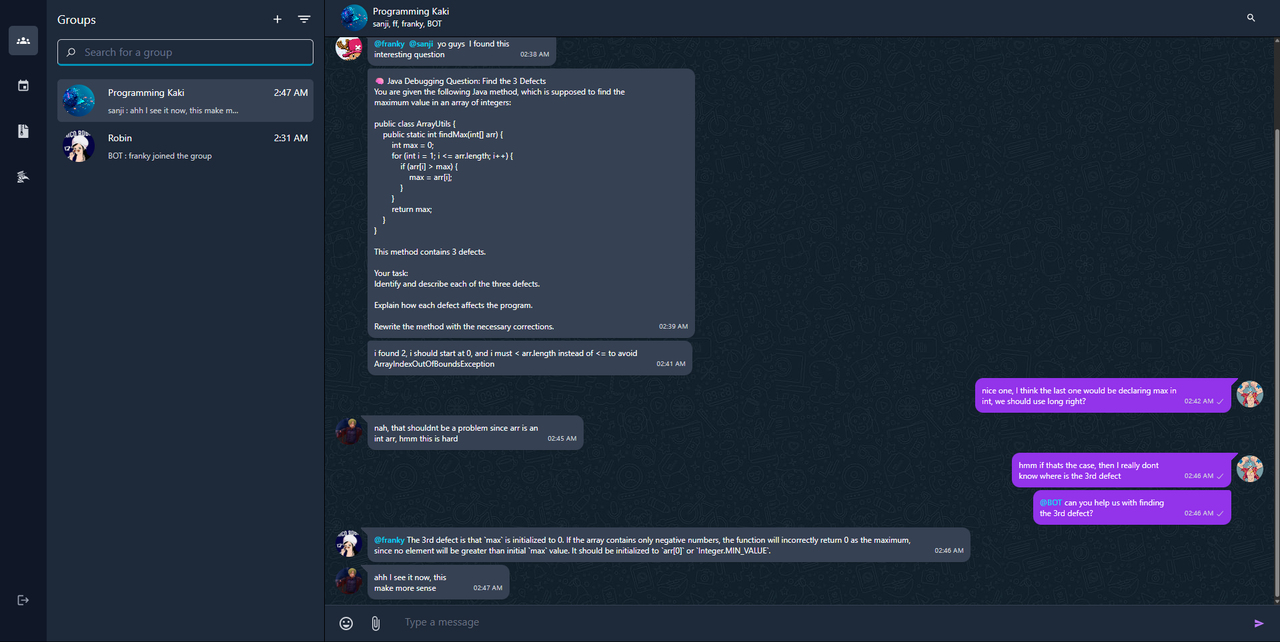This screenshot has width=1280, height=642.
Task: Click the fourth sidebar icon below documents
Action: click(23, 177)
